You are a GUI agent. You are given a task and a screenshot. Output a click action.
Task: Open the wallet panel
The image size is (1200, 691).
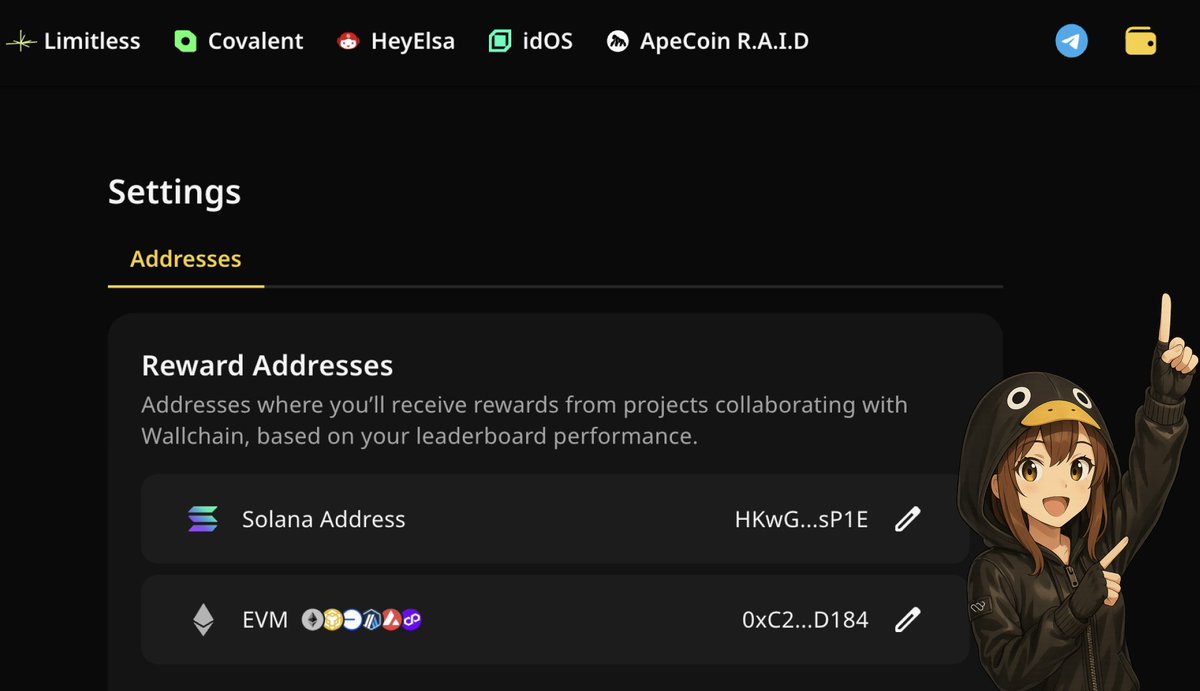pyautogui.click(x=1140, y=40)
